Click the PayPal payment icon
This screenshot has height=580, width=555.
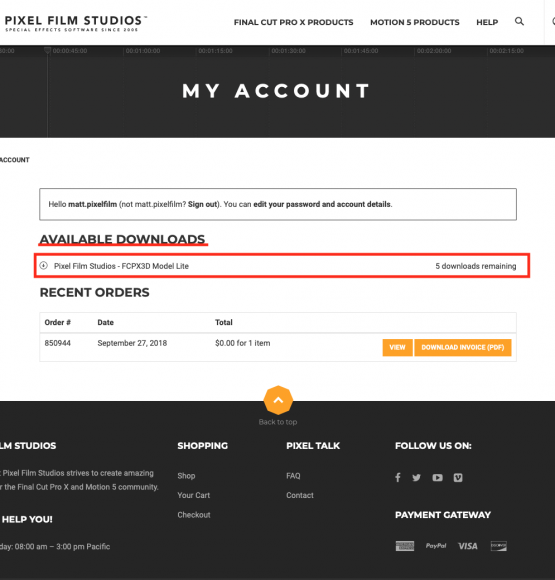click(436, 546)
